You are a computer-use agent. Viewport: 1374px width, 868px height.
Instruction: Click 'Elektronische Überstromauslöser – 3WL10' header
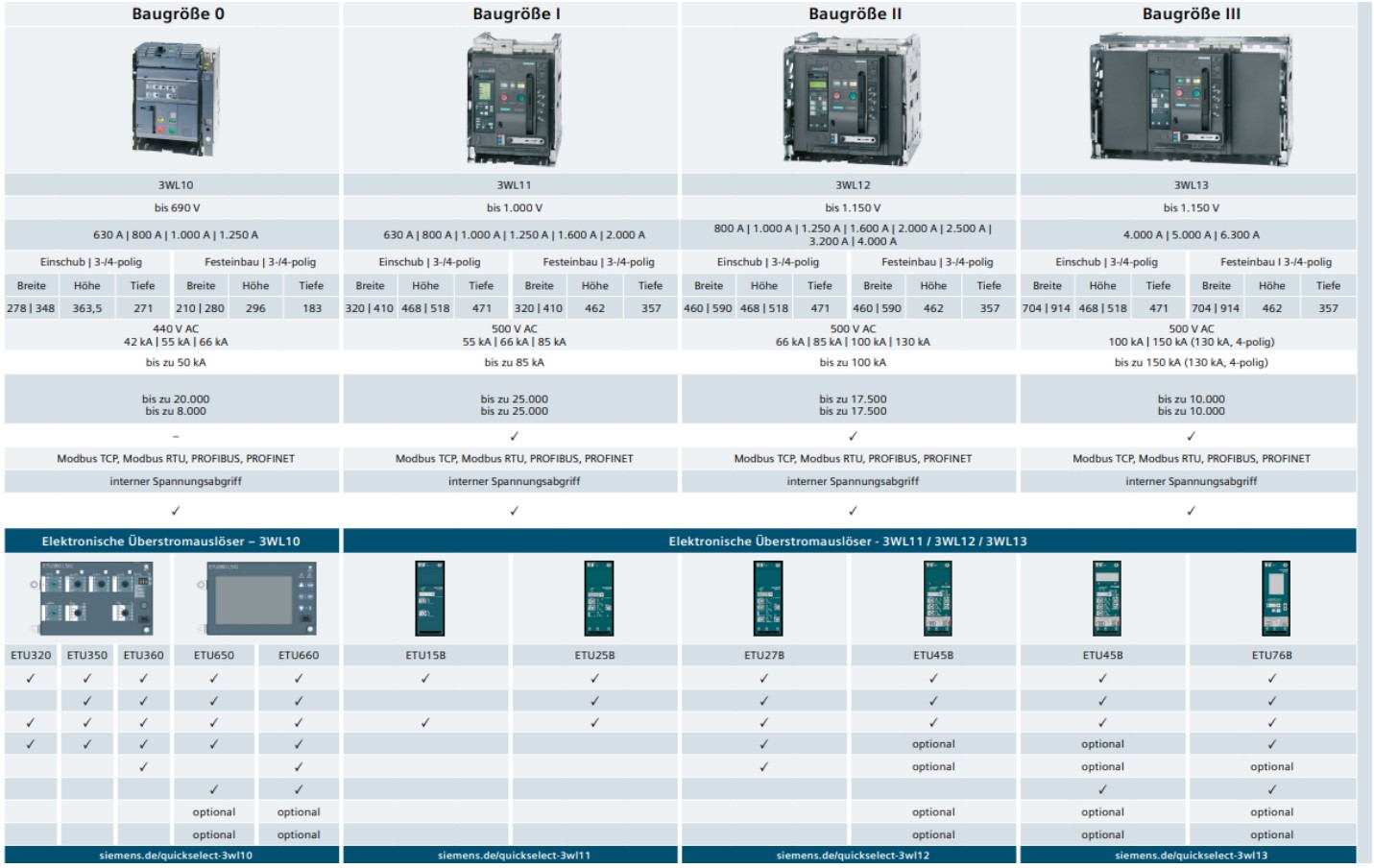click(171, 542)
